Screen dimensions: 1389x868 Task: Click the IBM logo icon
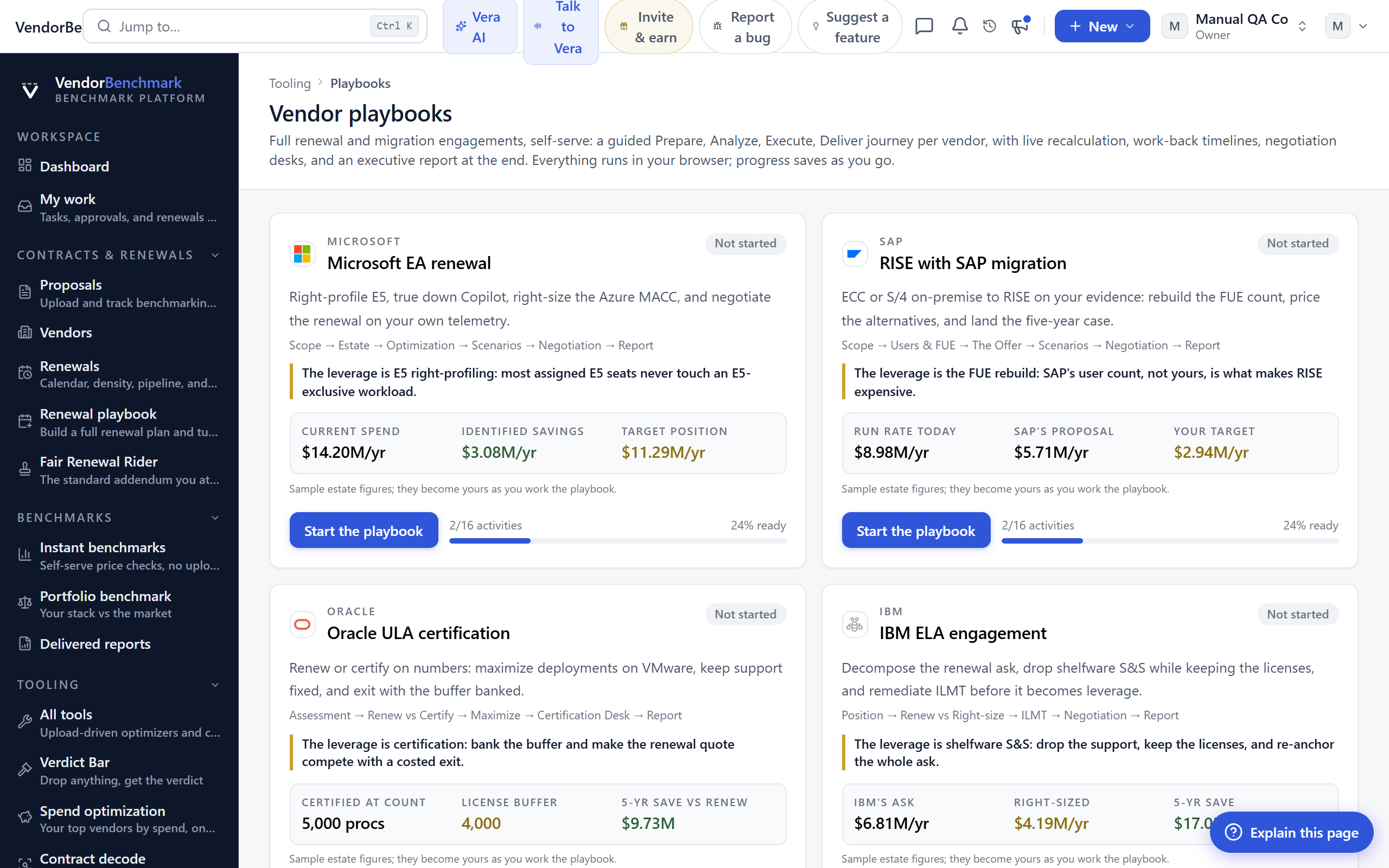pos(855,624)
